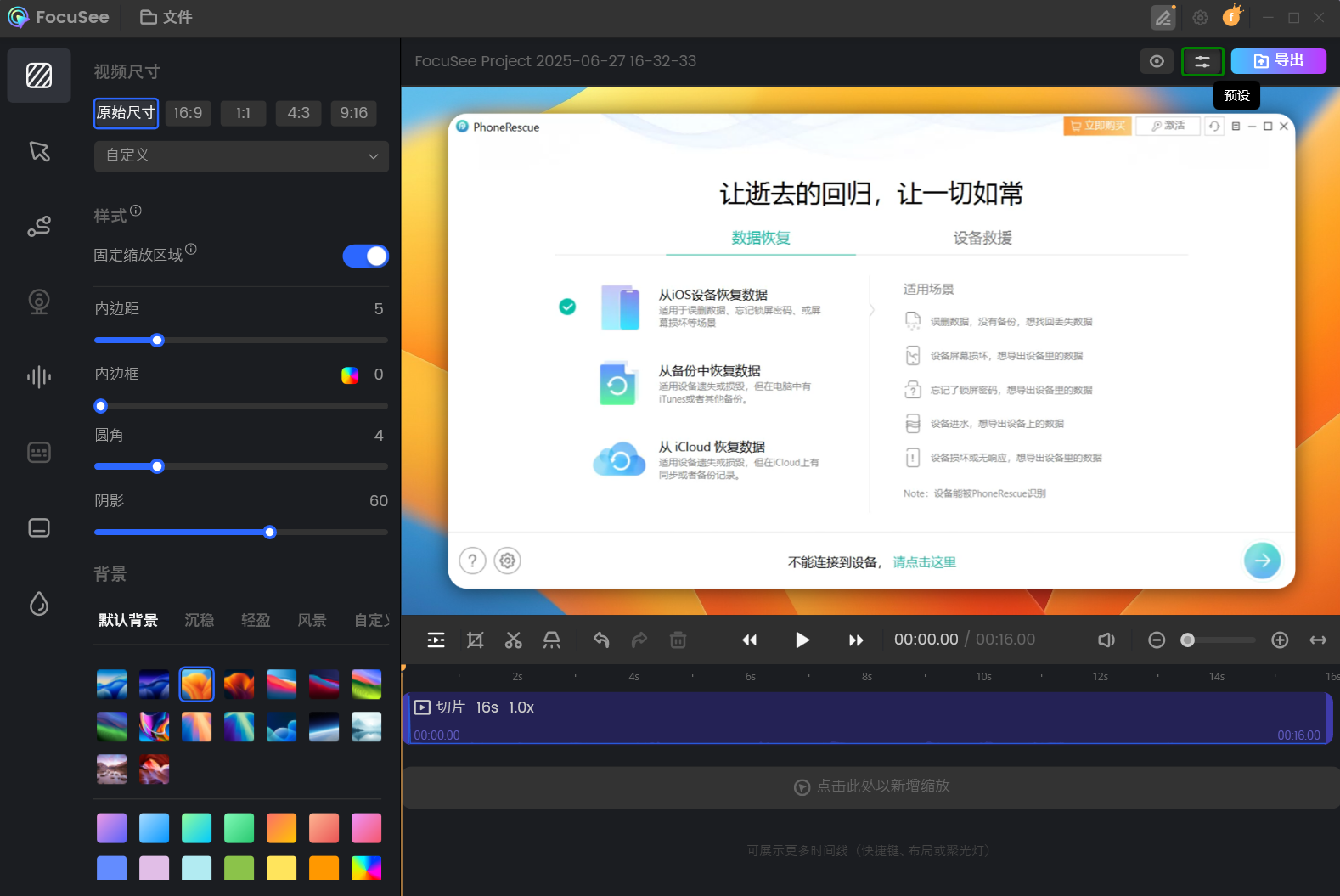The width and height of the screenshot is (1340, 896).
Task: Click the next arrow button in PhoneRescue
Action: pyautogui.click(x=1262, y=561)
